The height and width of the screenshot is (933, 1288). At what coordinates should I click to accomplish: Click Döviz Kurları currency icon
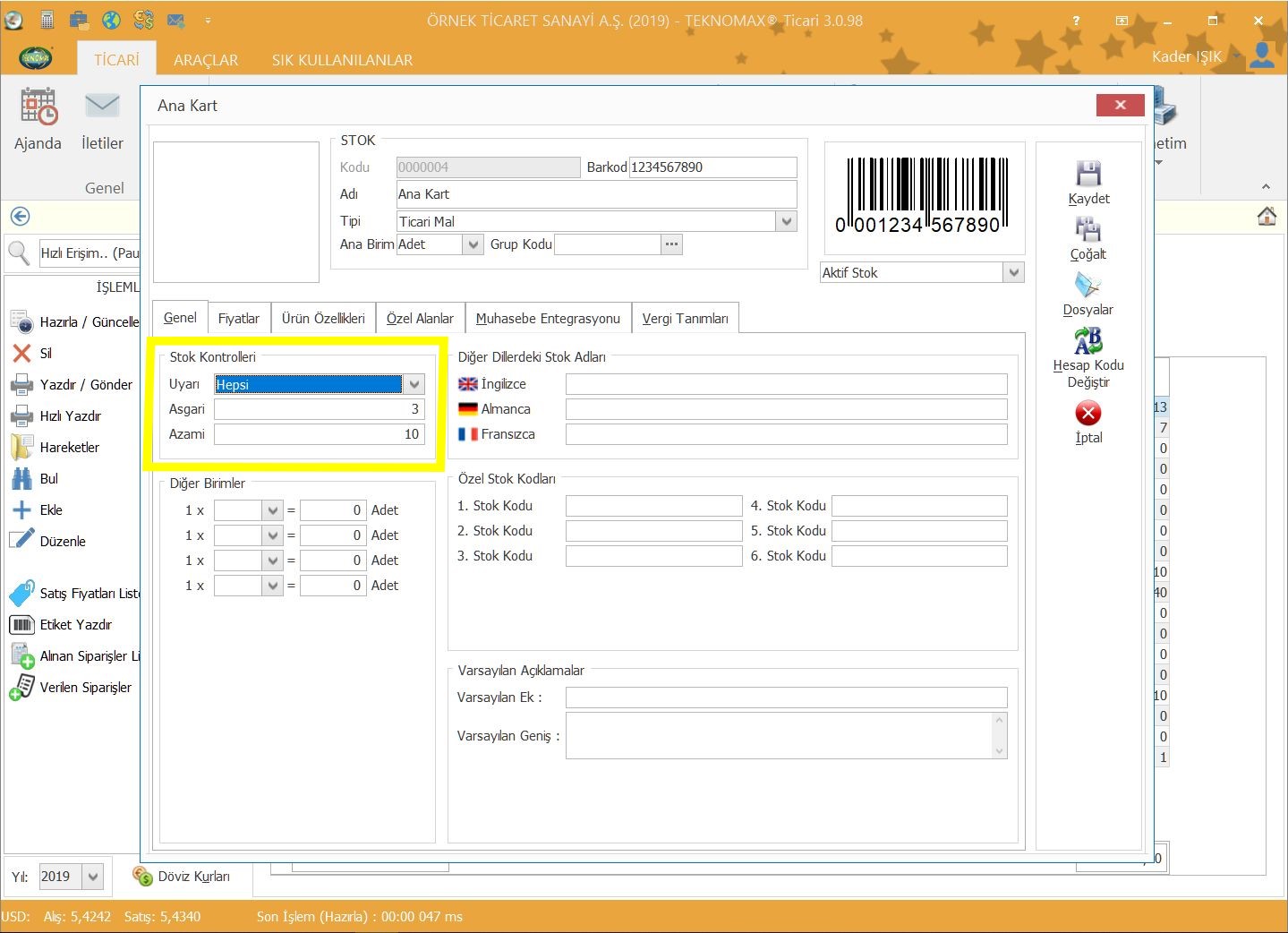(142, 876)
